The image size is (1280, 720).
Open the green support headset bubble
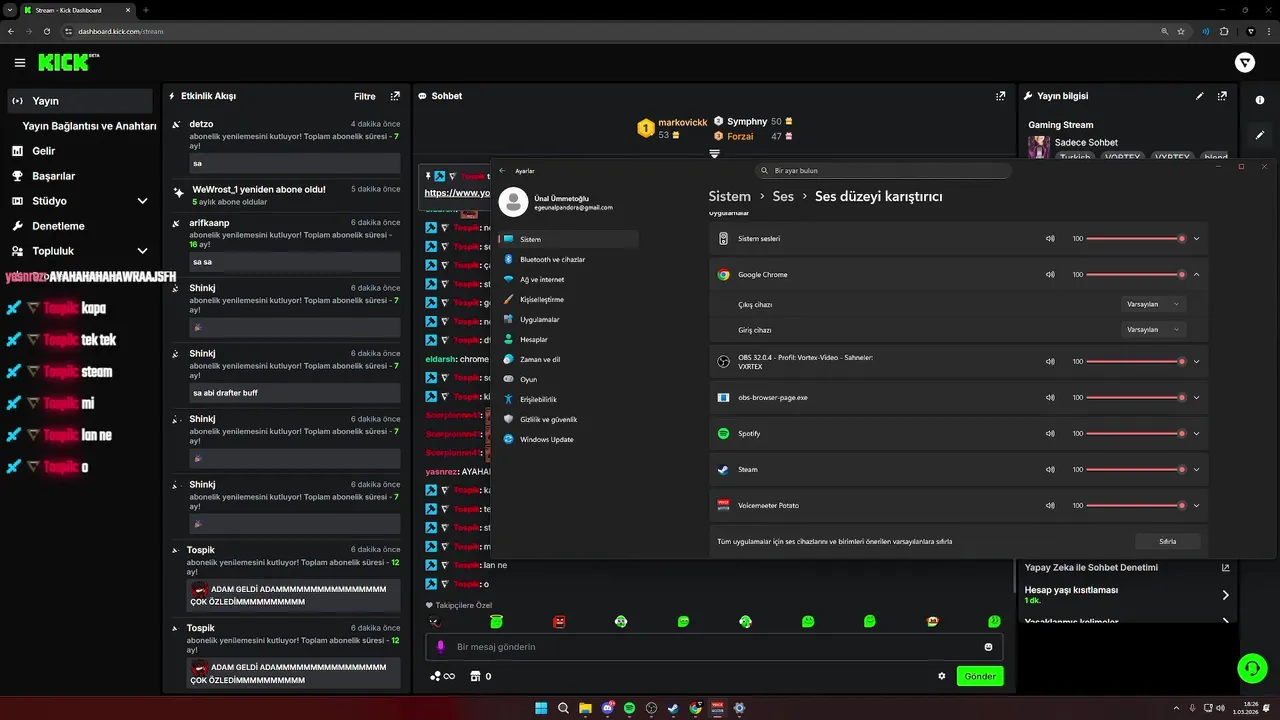click(1252, 667)
